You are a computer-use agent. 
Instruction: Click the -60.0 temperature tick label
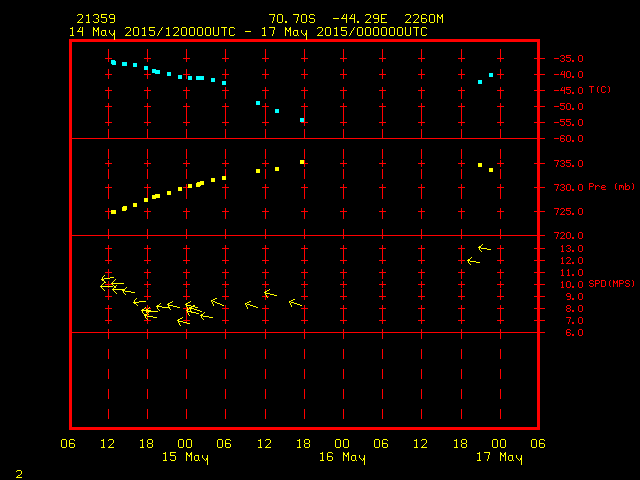coord(566,138)
